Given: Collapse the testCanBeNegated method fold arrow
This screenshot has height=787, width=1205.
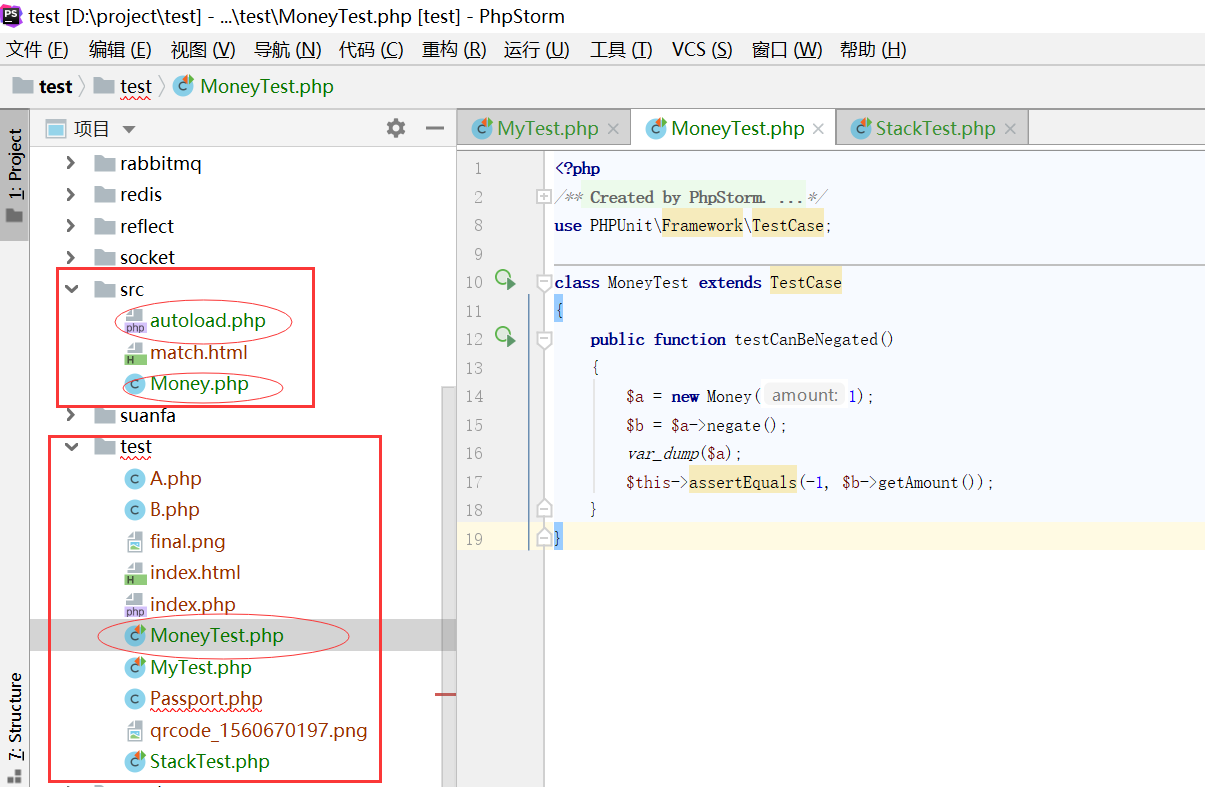Looking at the screenshot, I should 544,338.
